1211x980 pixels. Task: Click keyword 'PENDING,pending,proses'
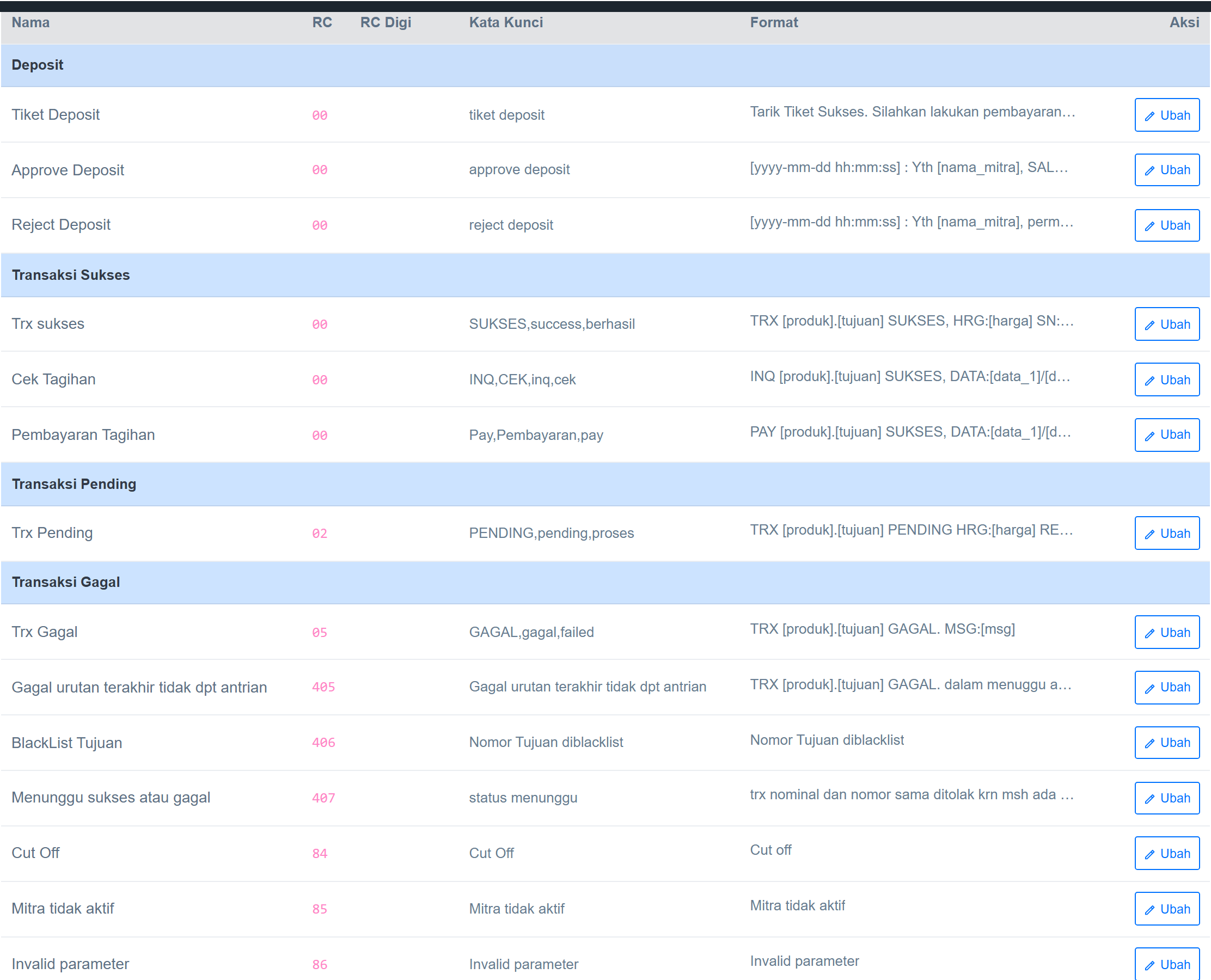[x=551, y=533]
